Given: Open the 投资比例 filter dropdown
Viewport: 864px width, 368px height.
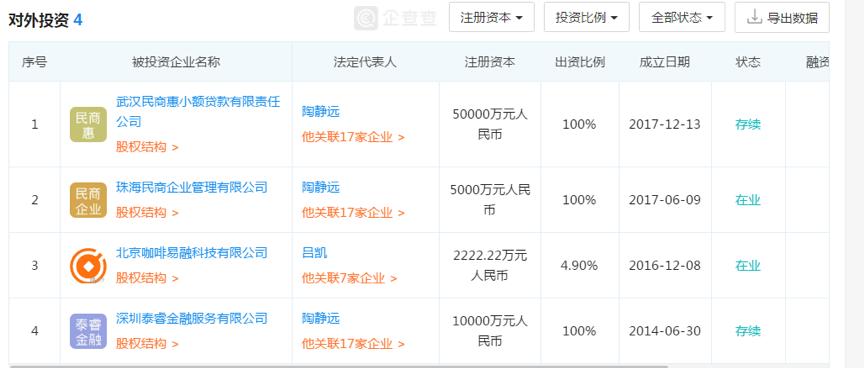Looking at the screenshot, I should (x=586, y=17).
